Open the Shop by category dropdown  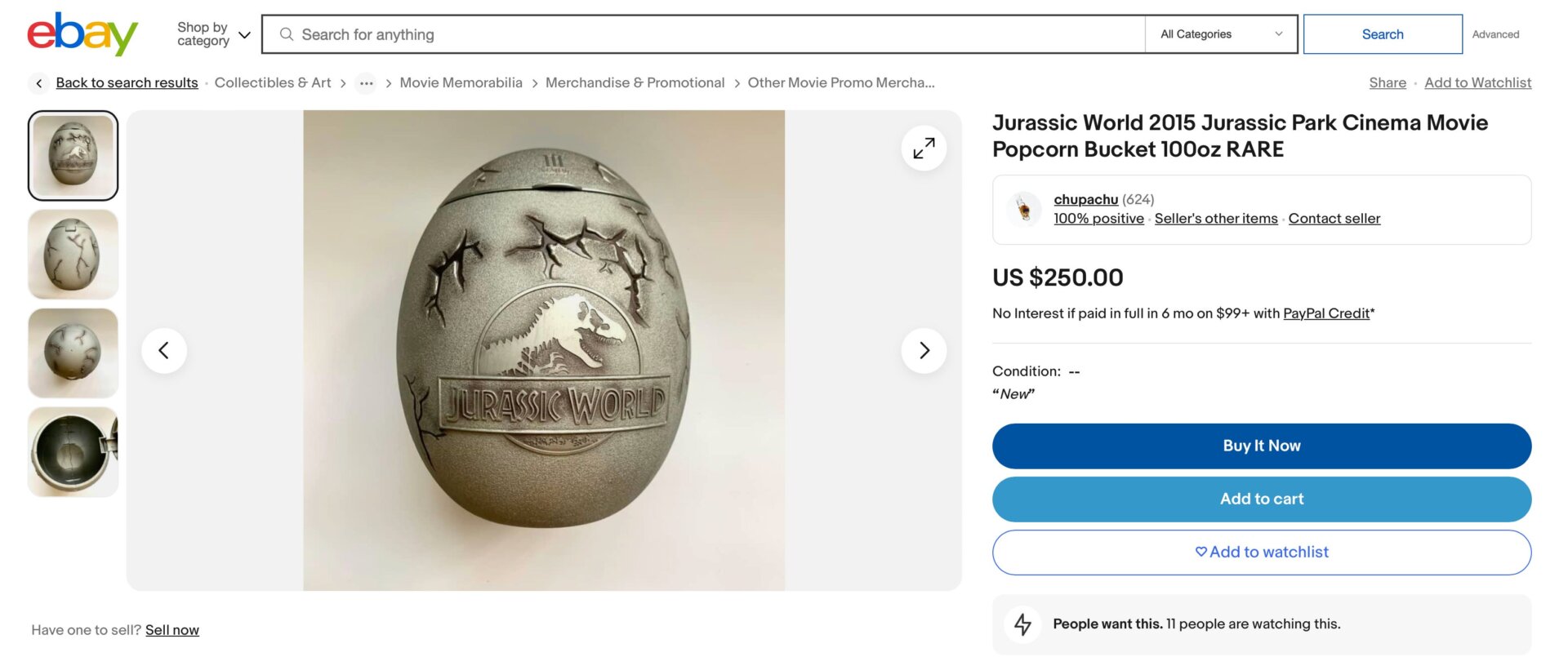coord(211,33)
